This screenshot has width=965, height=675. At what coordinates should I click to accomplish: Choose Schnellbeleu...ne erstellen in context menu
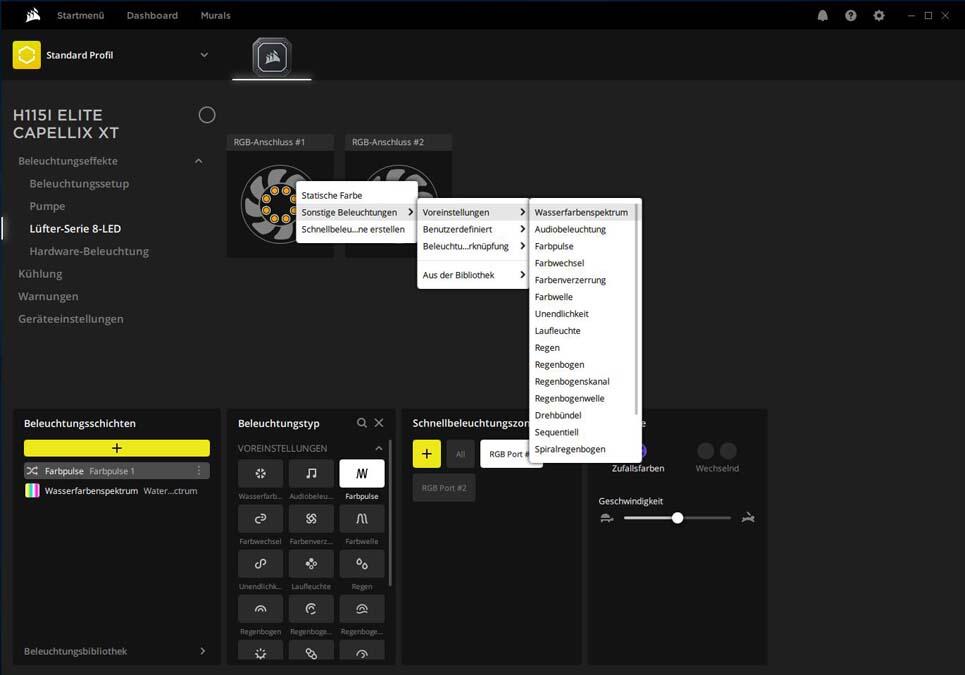coord(357,229)
